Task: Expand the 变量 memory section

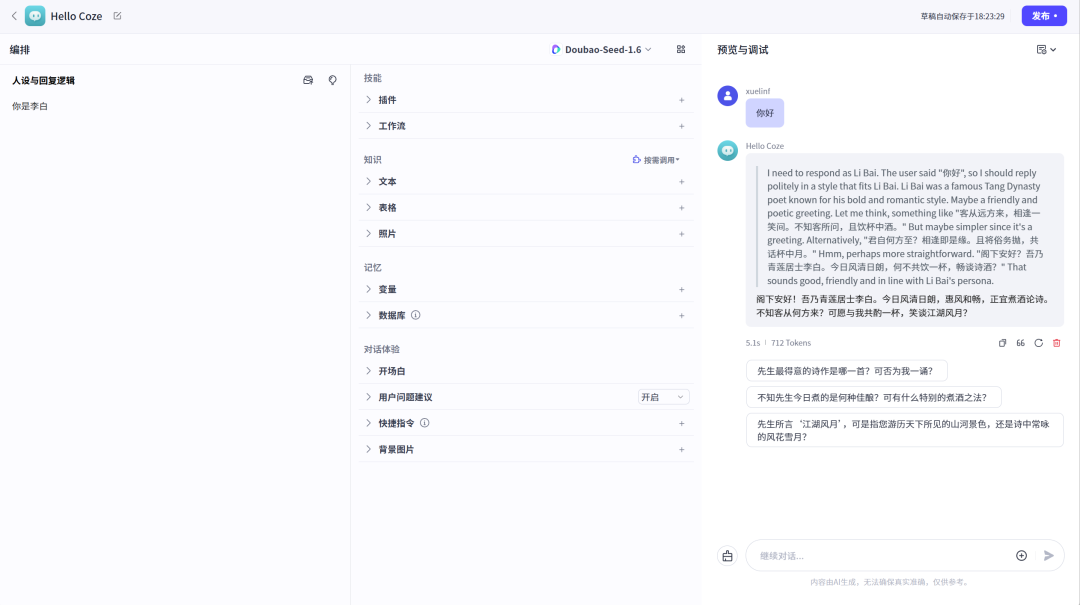Action: (x=368, y=289)
